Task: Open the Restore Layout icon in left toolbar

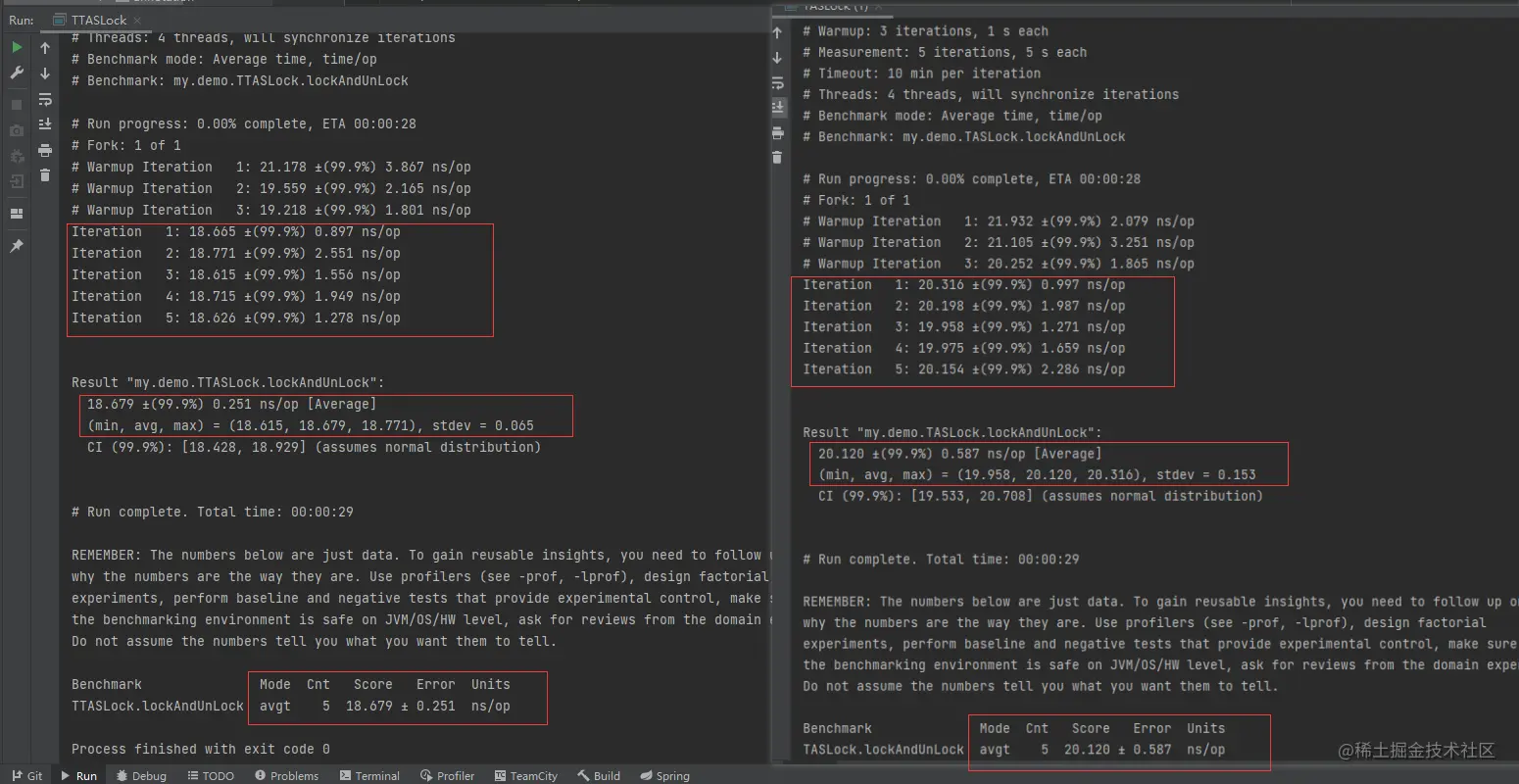Action: pos(17,213)
